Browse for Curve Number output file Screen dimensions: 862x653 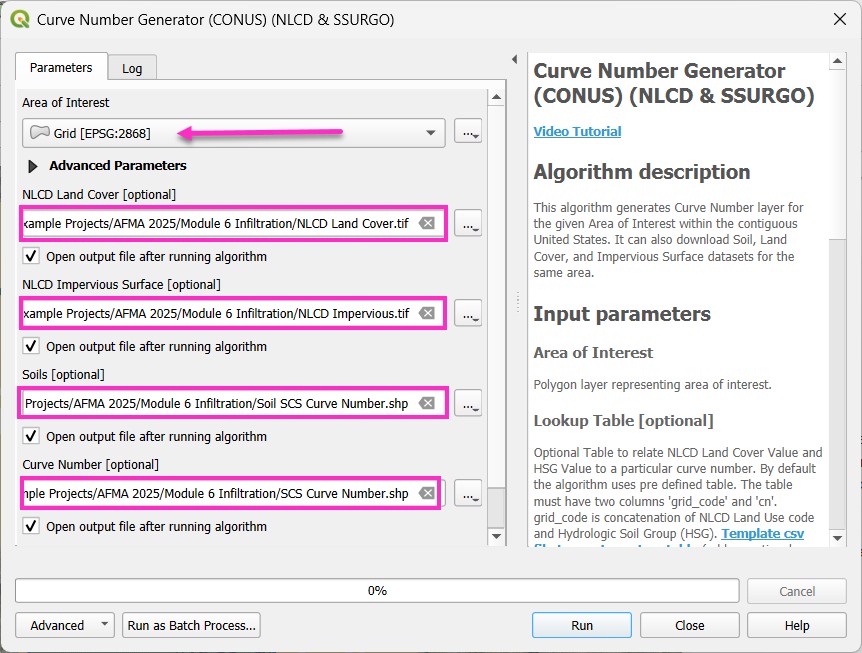coord(467,493)
